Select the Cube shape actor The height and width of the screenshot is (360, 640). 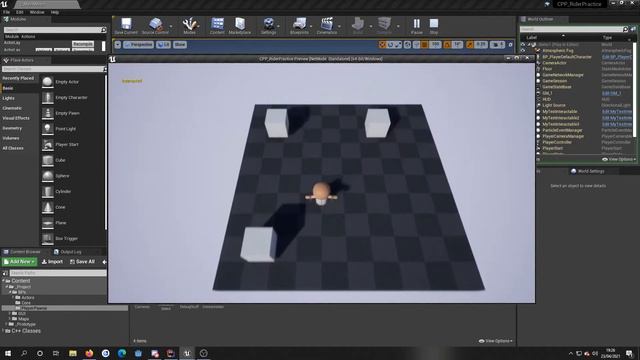73,160
